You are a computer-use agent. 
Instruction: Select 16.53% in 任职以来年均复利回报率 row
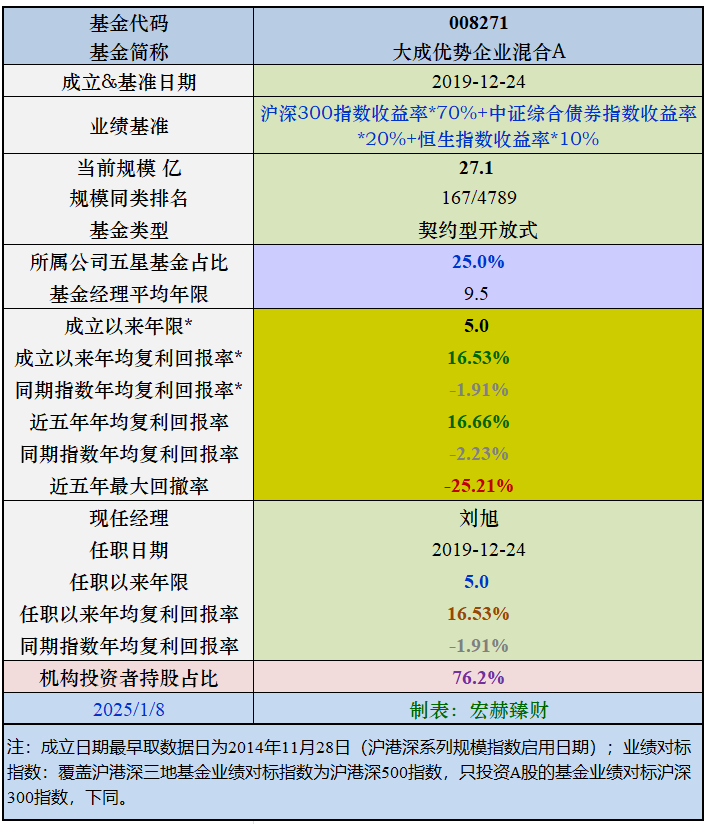click(478, 614)
